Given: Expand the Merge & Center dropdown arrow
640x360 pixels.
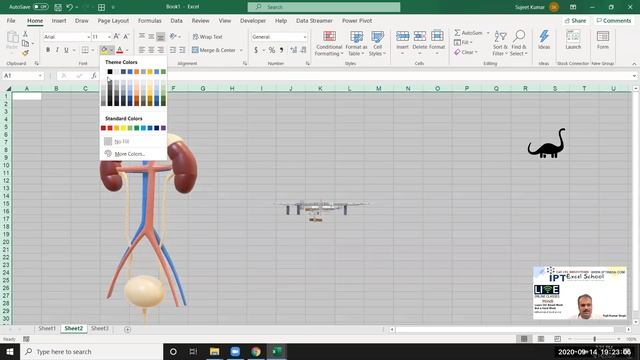Looking at the screenshot, I should (241, 50).
